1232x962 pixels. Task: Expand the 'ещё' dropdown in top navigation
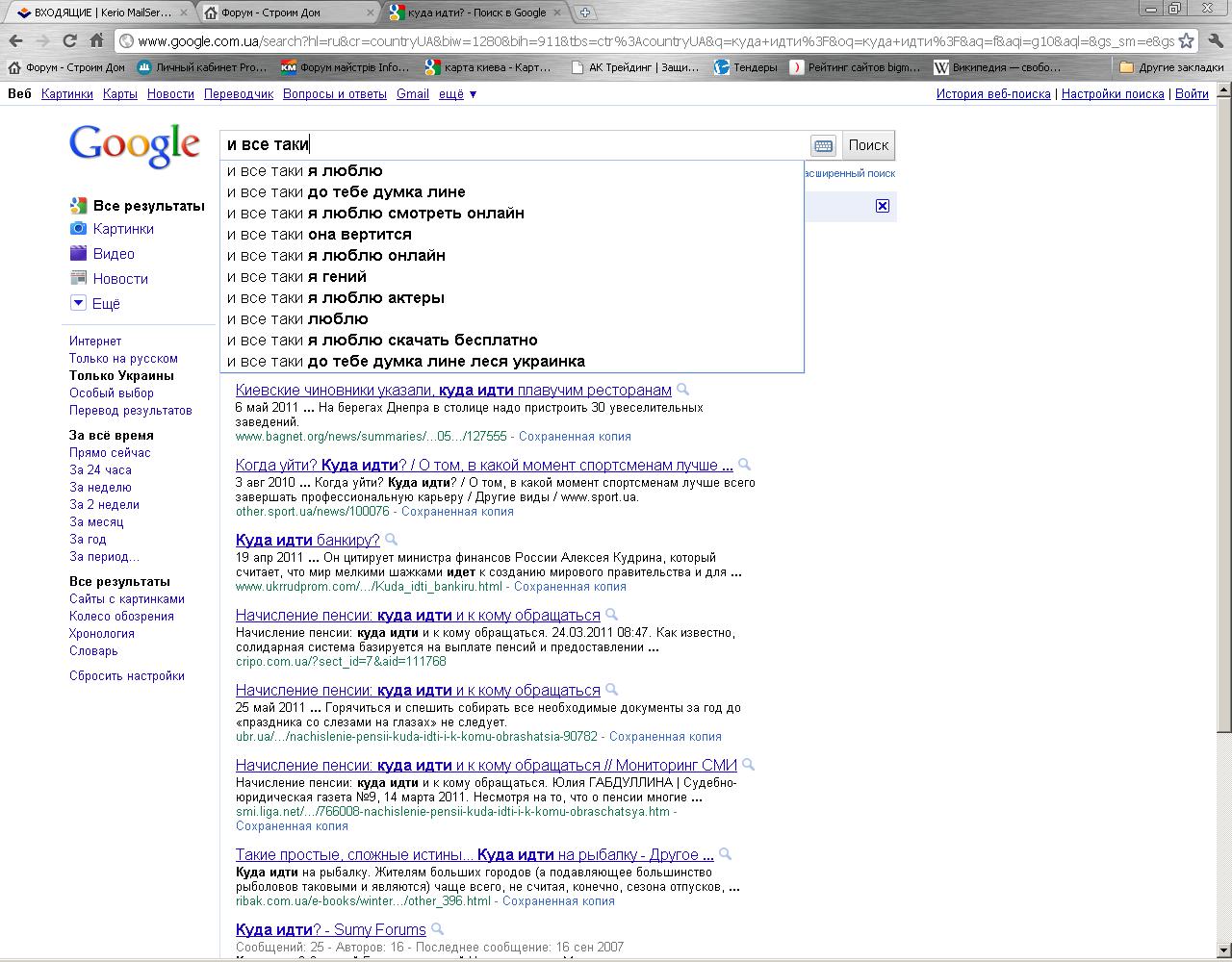458,94
